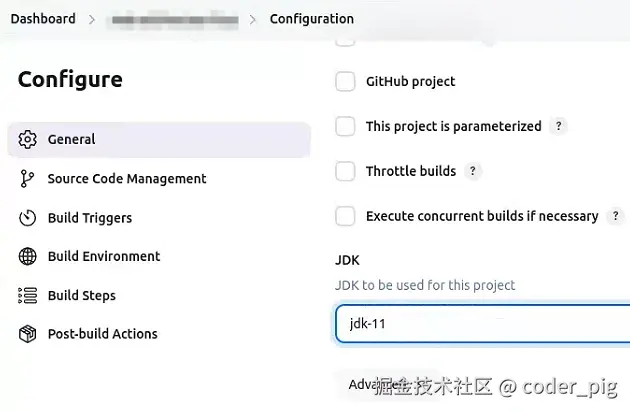Viewport: 630px width, 412px height.
Task: Click the Build Environment globe icon
Action: pyautogui.click(x=28, y=257)
